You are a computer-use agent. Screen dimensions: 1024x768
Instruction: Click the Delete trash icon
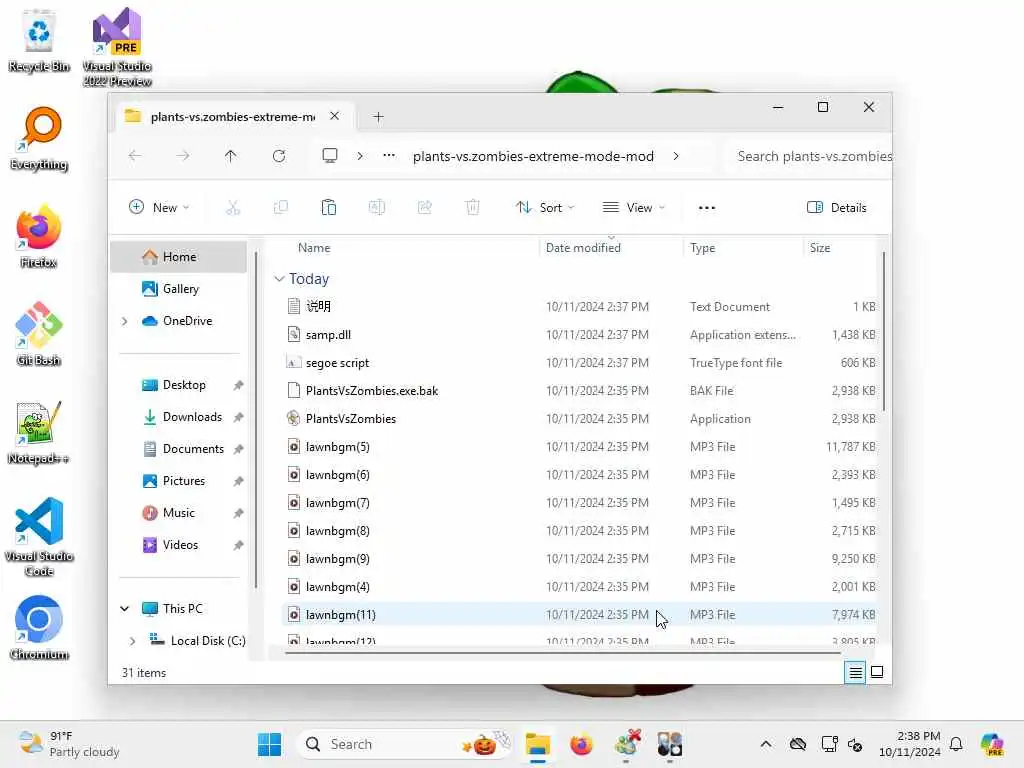point(473,208)
